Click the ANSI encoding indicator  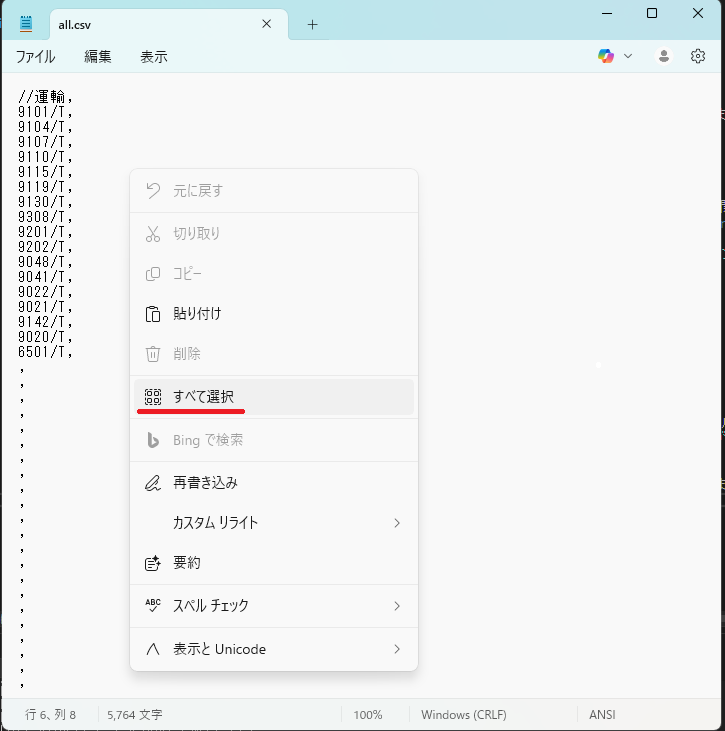(602, 715)
